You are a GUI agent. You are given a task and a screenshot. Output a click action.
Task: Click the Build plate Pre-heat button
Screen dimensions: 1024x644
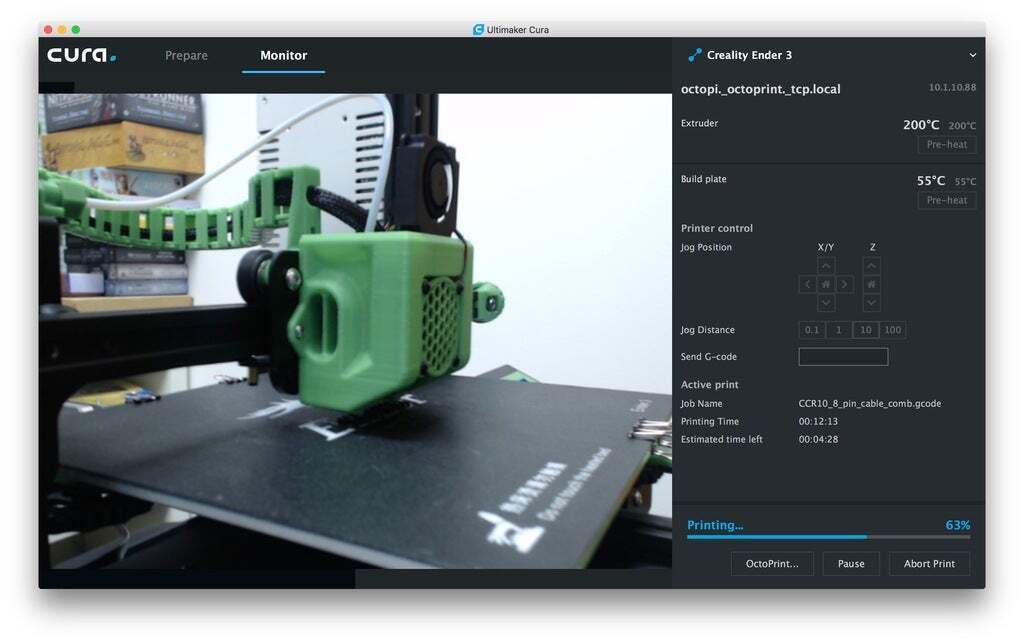coord(947,201)
